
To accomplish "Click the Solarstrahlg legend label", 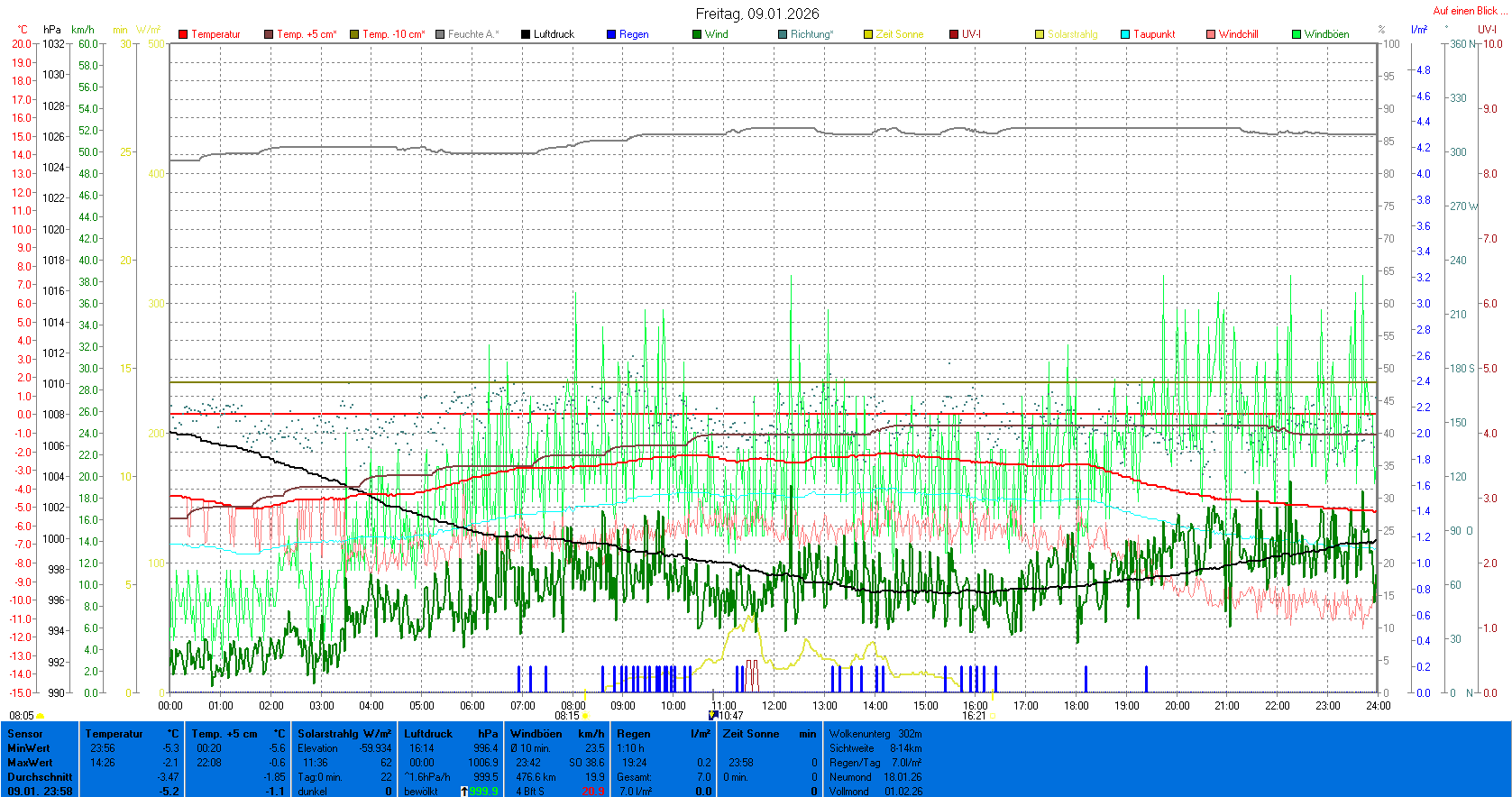I will point(1072,34).
